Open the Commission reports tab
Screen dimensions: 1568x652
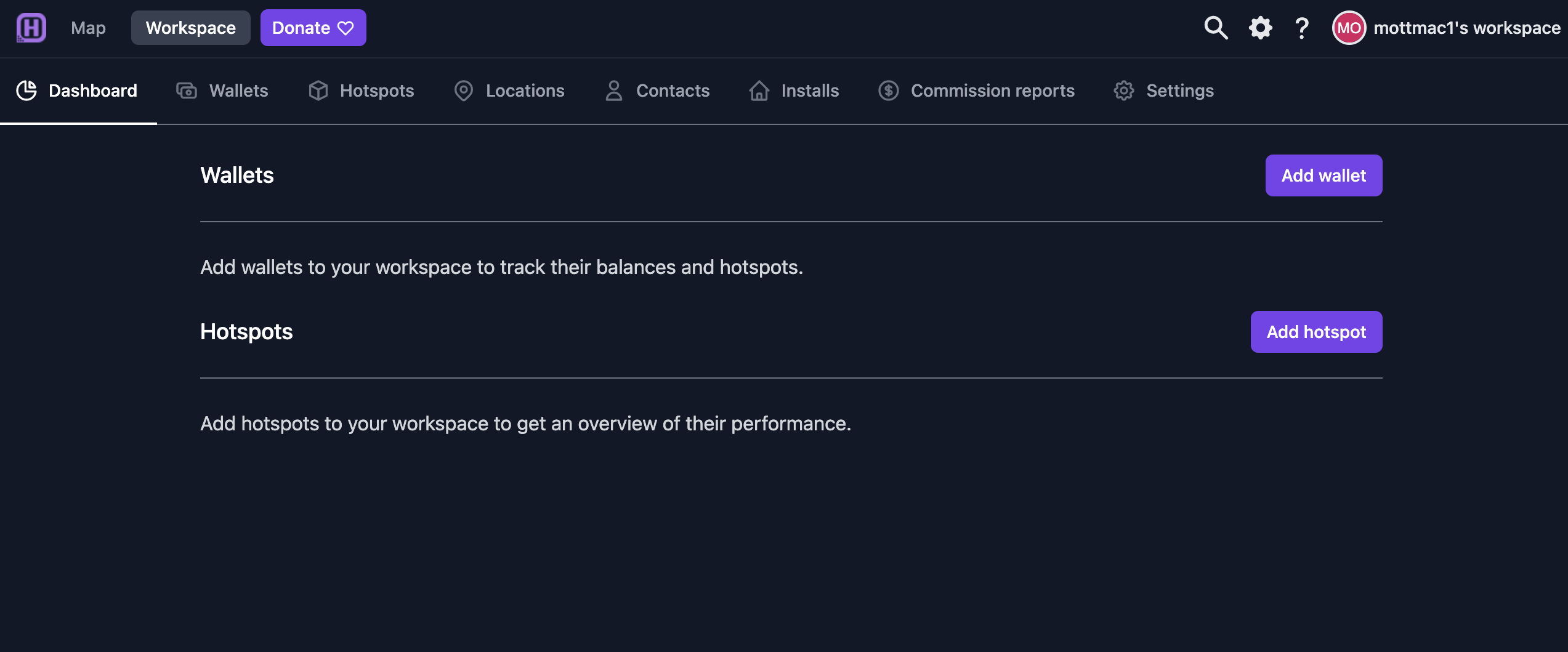(x=977, y=91)
